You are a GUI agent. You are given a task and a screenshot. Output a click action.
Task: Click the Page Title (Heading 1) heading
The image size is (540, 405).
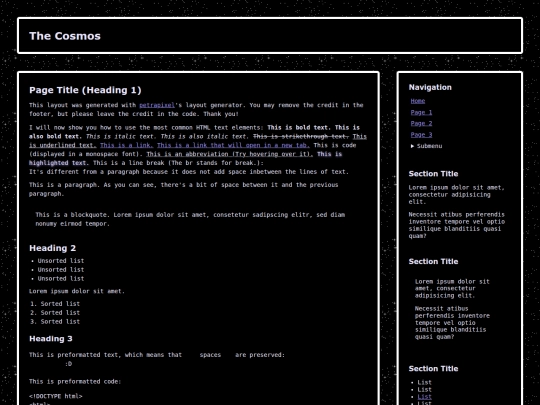click(x=85, y=90)
